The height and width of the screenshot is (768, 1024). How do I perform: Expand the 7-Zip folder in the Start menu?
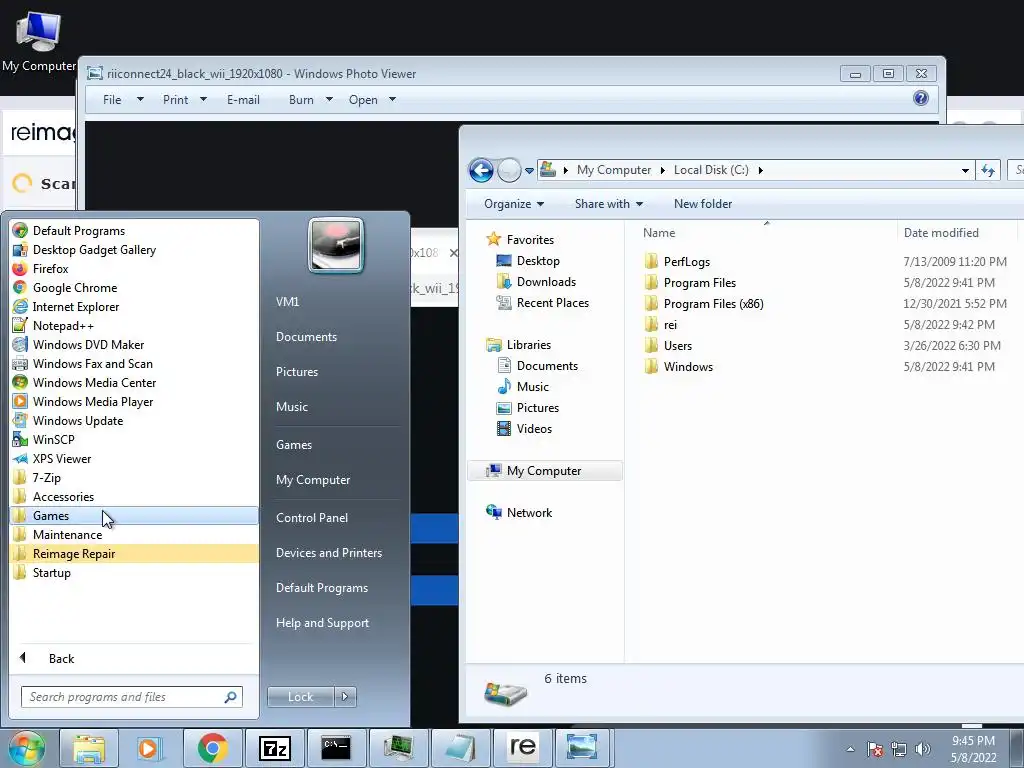tap(134, 477)
